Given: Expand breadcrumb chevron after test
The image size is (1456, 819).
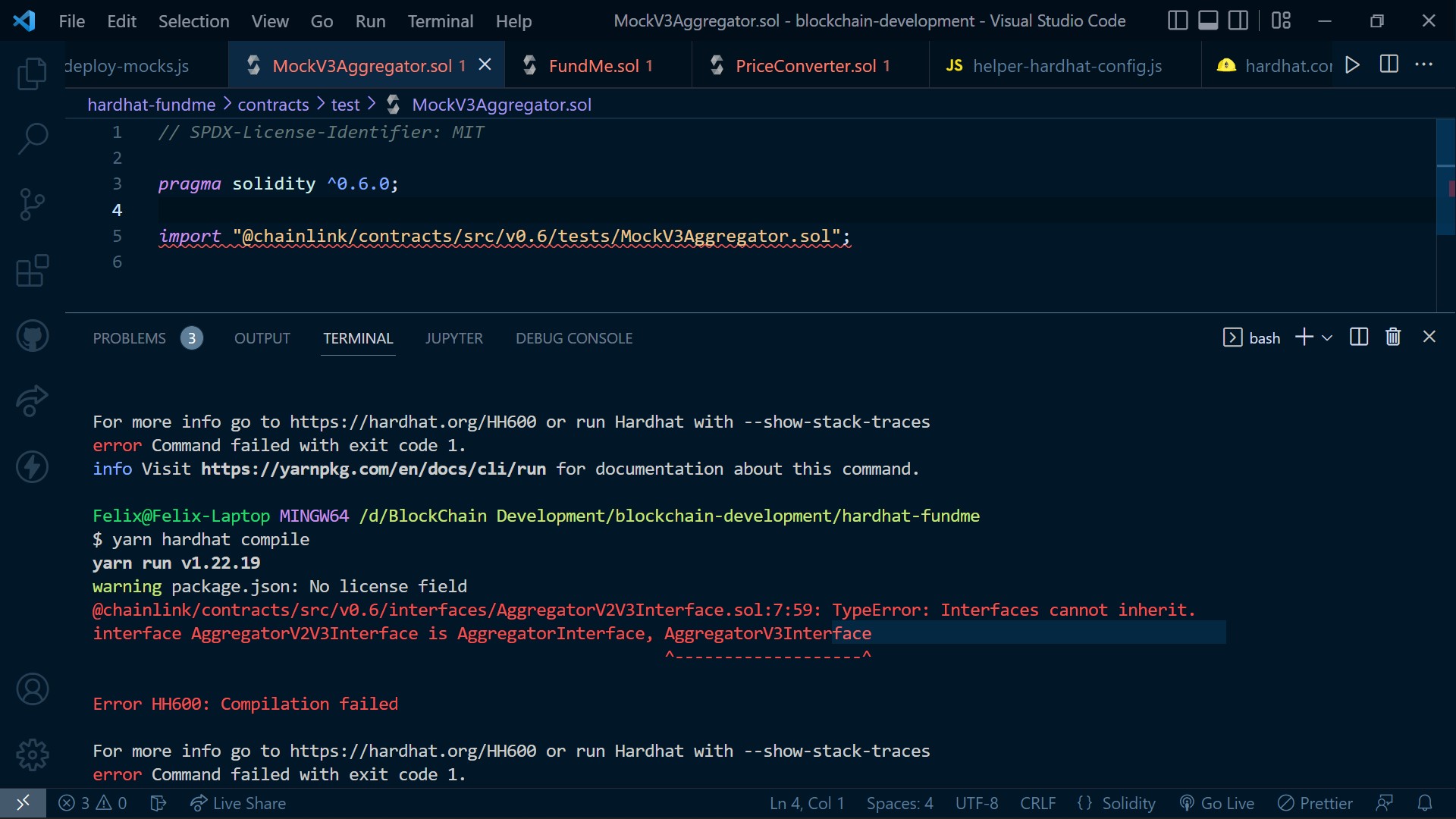Looking at the screenshot, I should coord(371,104).
